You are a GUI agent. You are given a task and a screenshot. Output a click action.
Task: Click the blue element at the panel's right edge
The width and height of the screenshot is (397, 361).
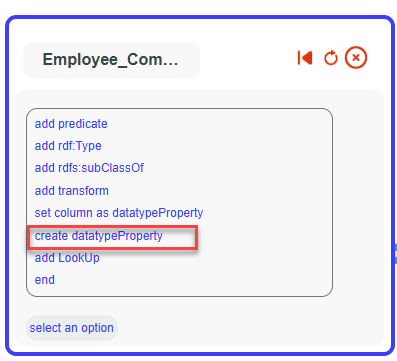[x=395, y=254]
